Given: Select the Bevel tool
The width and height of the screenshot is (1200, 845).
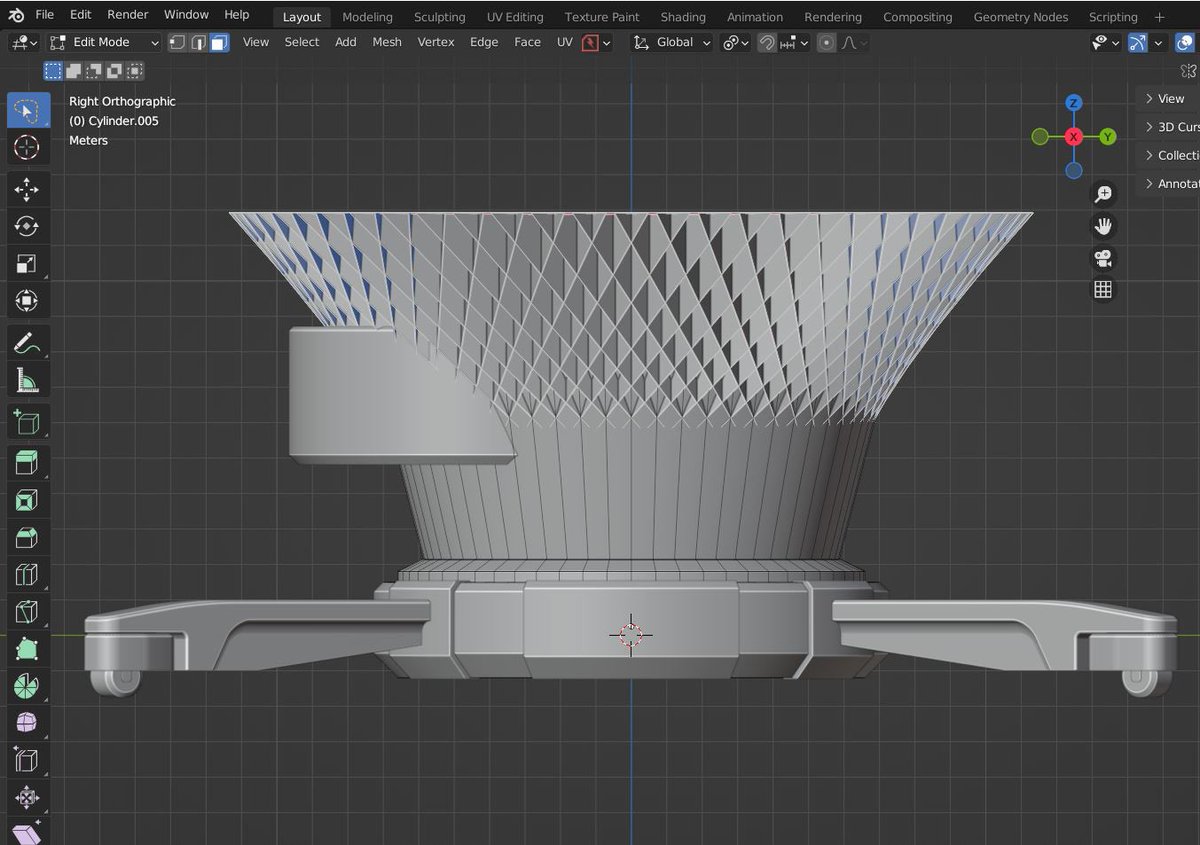Looking at the screenshot, I should 28,538.
